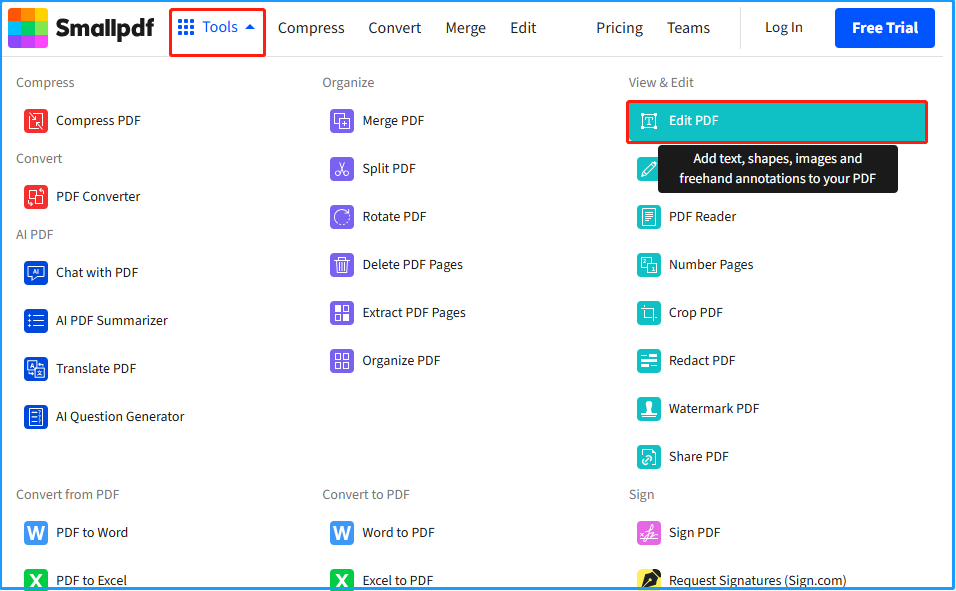
Task: Open Request Signatures (Sign.com) link
Action: click(757, 581)
